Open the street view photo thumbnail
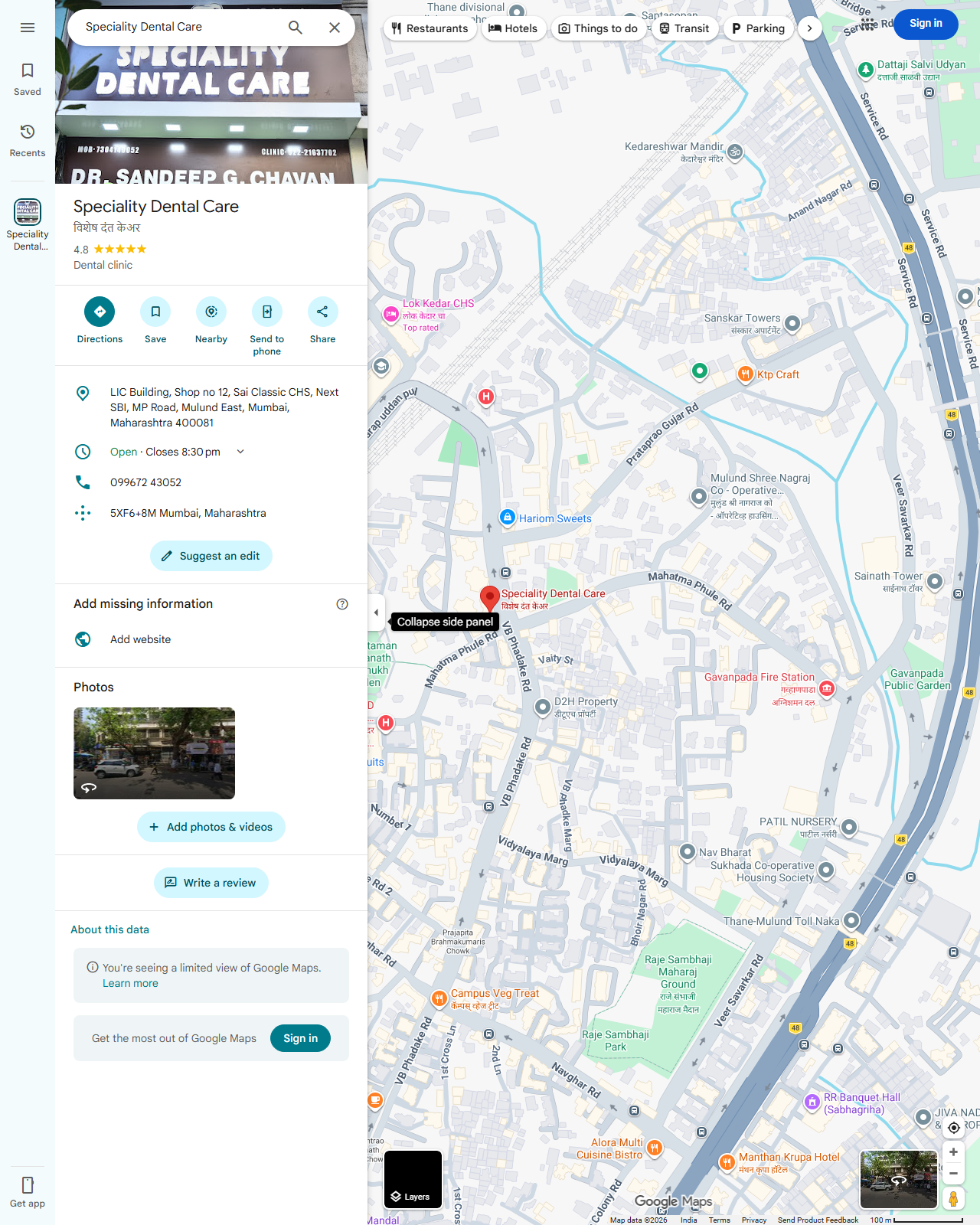Viewport: 980px width, 1225px height. 154,753
